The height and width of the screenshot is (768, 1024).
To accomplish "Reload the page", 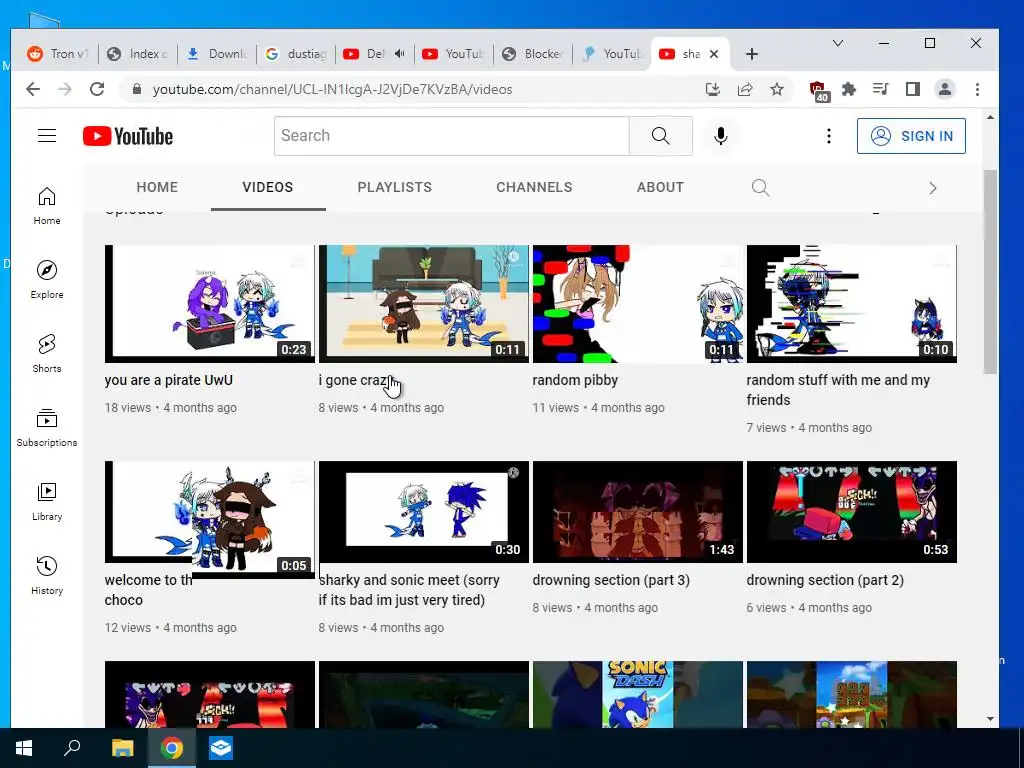I will tap(97, 89).
